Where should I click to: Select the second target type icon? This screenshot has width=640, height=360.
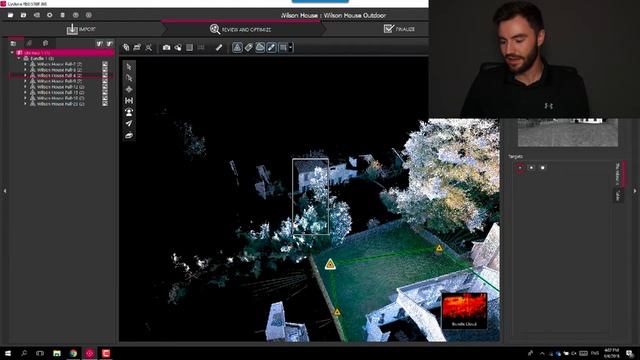(531, 168)
